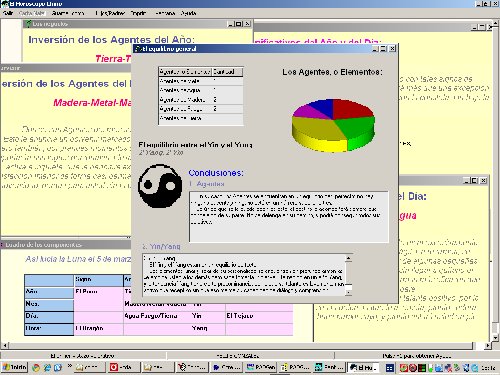This screenshot has width=500, height=375.
Task: Click inside the Agentes conclusions text box
Action: click(x=289, y=217)
